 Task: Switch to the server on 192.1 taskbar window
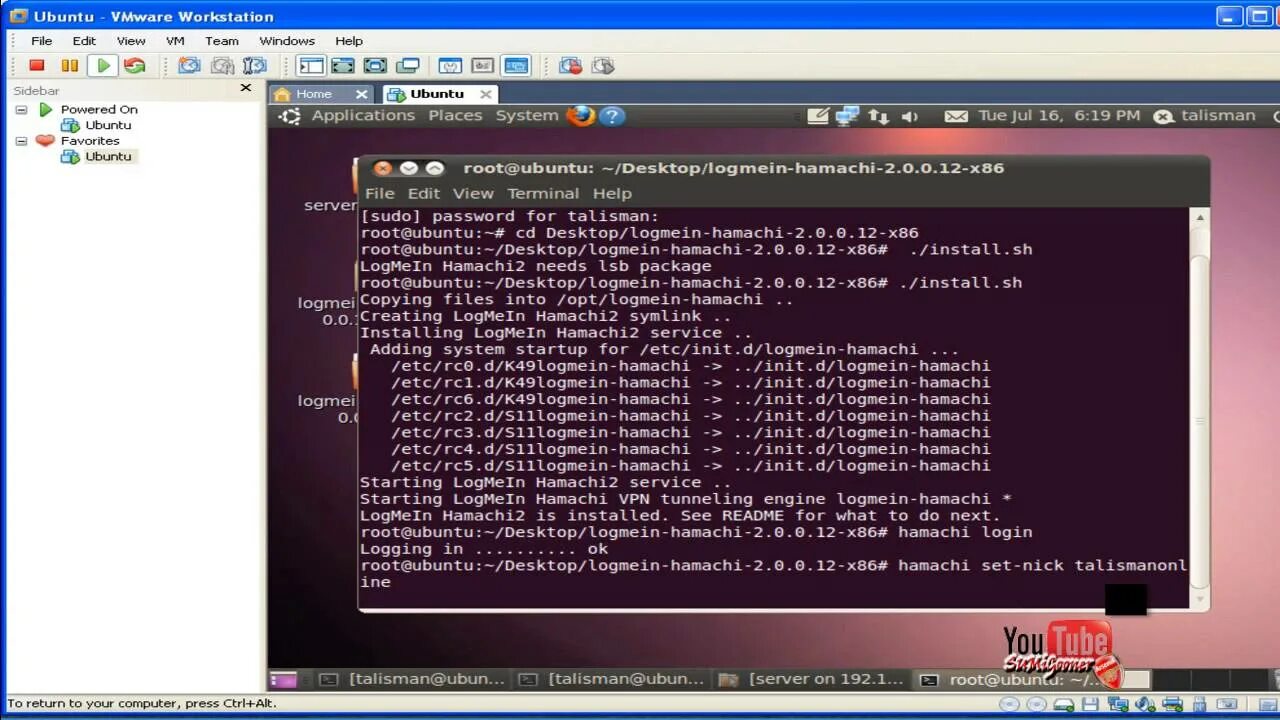[x=813, y=679]
